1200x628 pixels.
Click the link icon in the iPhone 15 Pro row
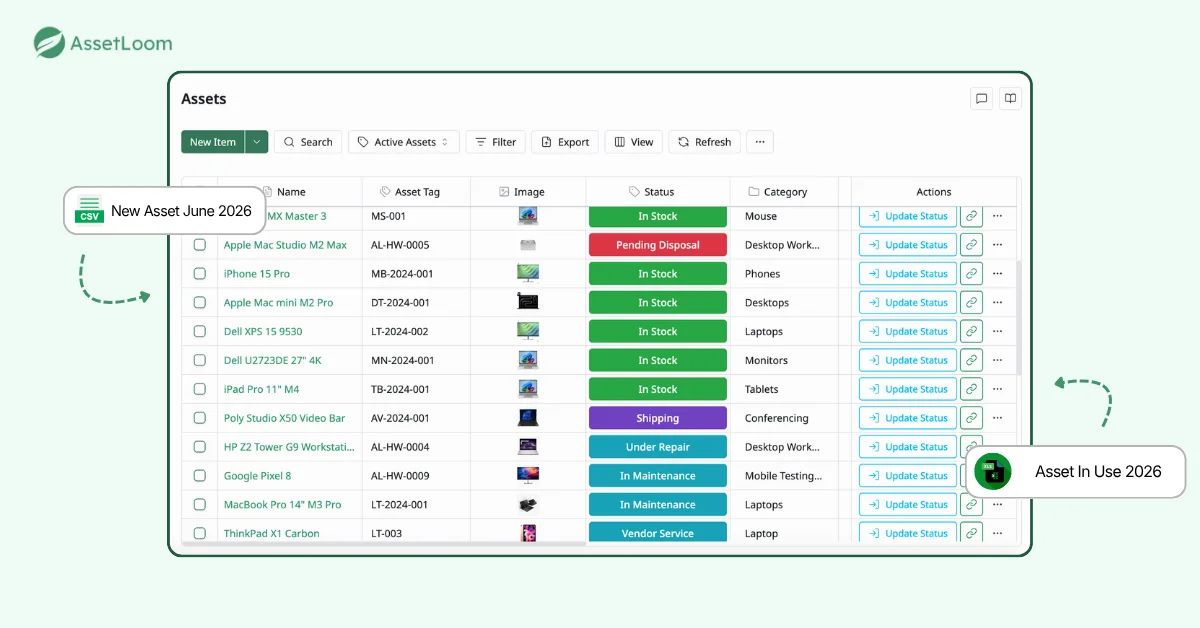(971, 274)
